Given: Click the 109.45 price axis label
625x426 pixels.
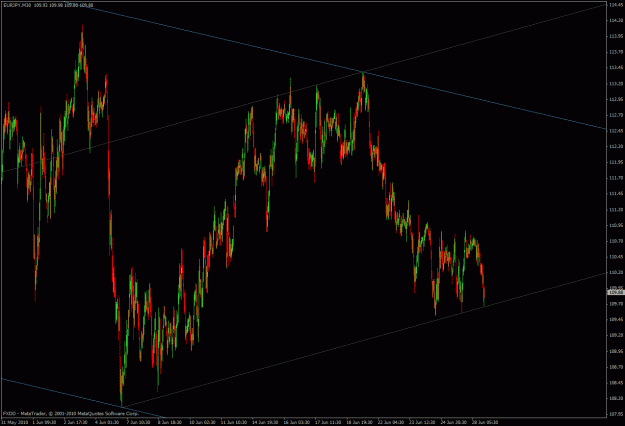Looking at the screenshot, I should coord(616,320).
